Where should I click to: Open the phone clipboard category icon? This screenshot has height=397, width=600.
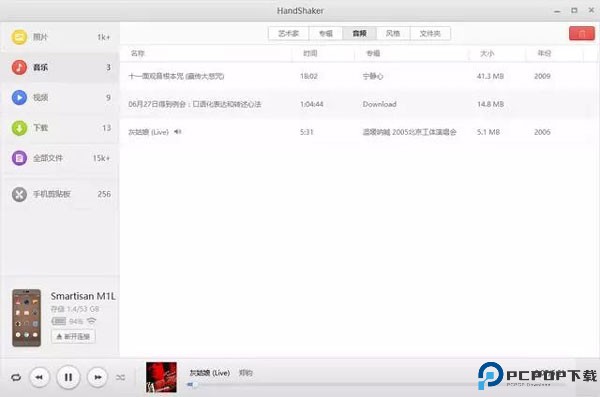tap(19, 194)
